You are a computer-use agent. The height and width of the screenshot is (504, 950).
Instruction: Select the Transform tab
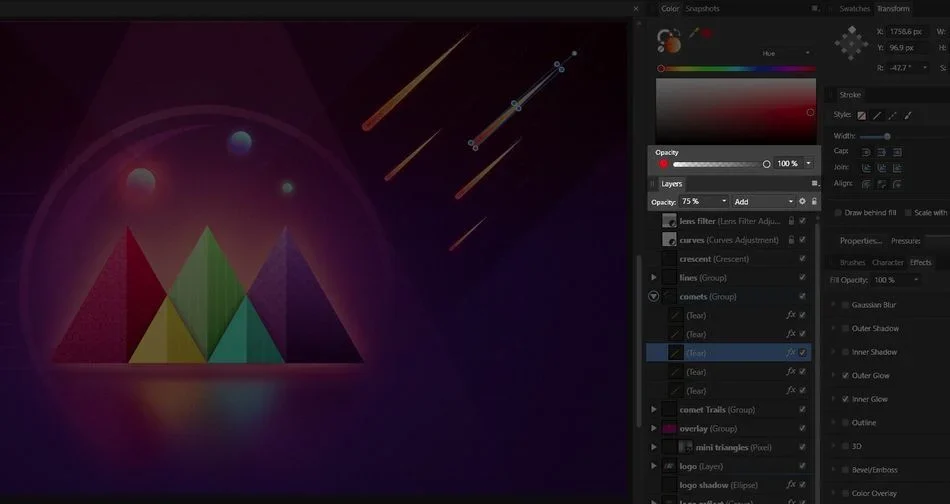[893, 8]
